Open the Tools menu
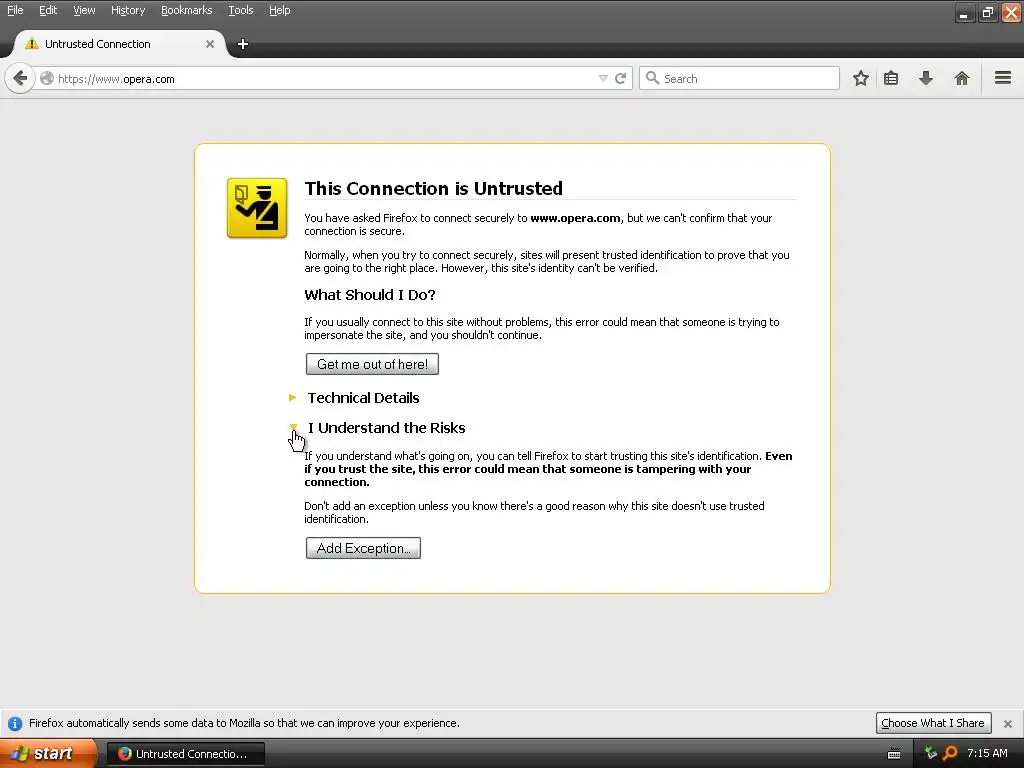The width and height of the screenshot is (1024, 768). point(240,10)
